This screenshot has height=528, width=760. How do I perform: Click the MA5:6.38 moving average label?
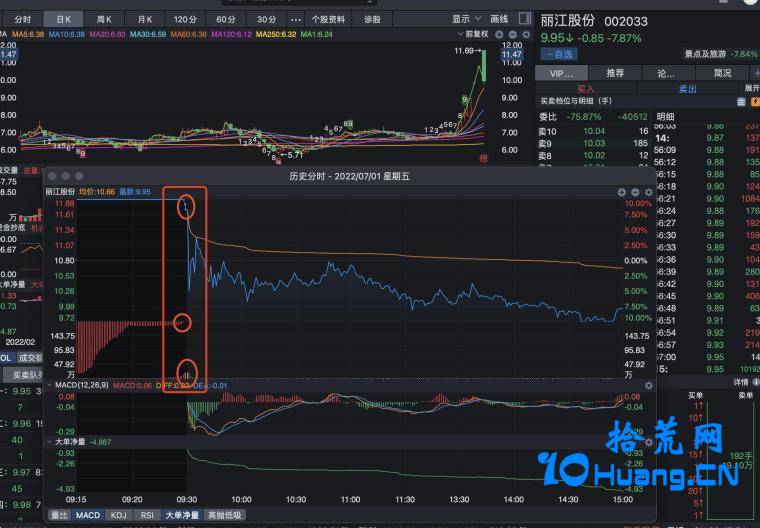28,34
